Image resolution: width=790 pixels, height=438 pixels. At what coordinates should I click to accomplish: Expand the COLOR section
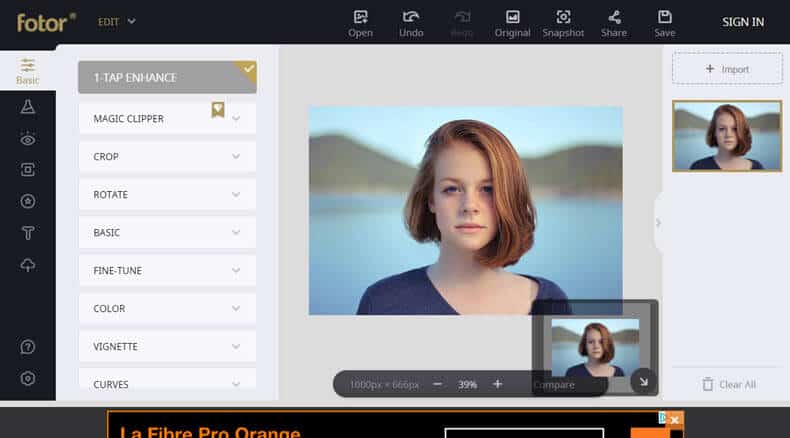point(167,308)
